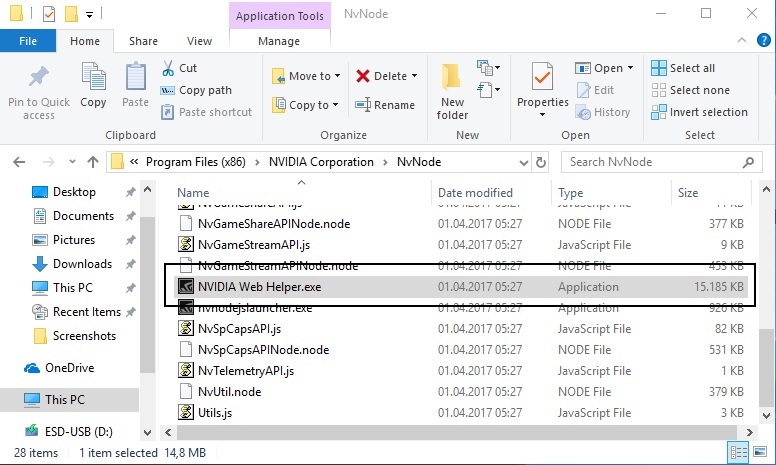The image size is (776, 465).
Task: Click Paste shortcut in the ribbon
Action: (207, 112)
